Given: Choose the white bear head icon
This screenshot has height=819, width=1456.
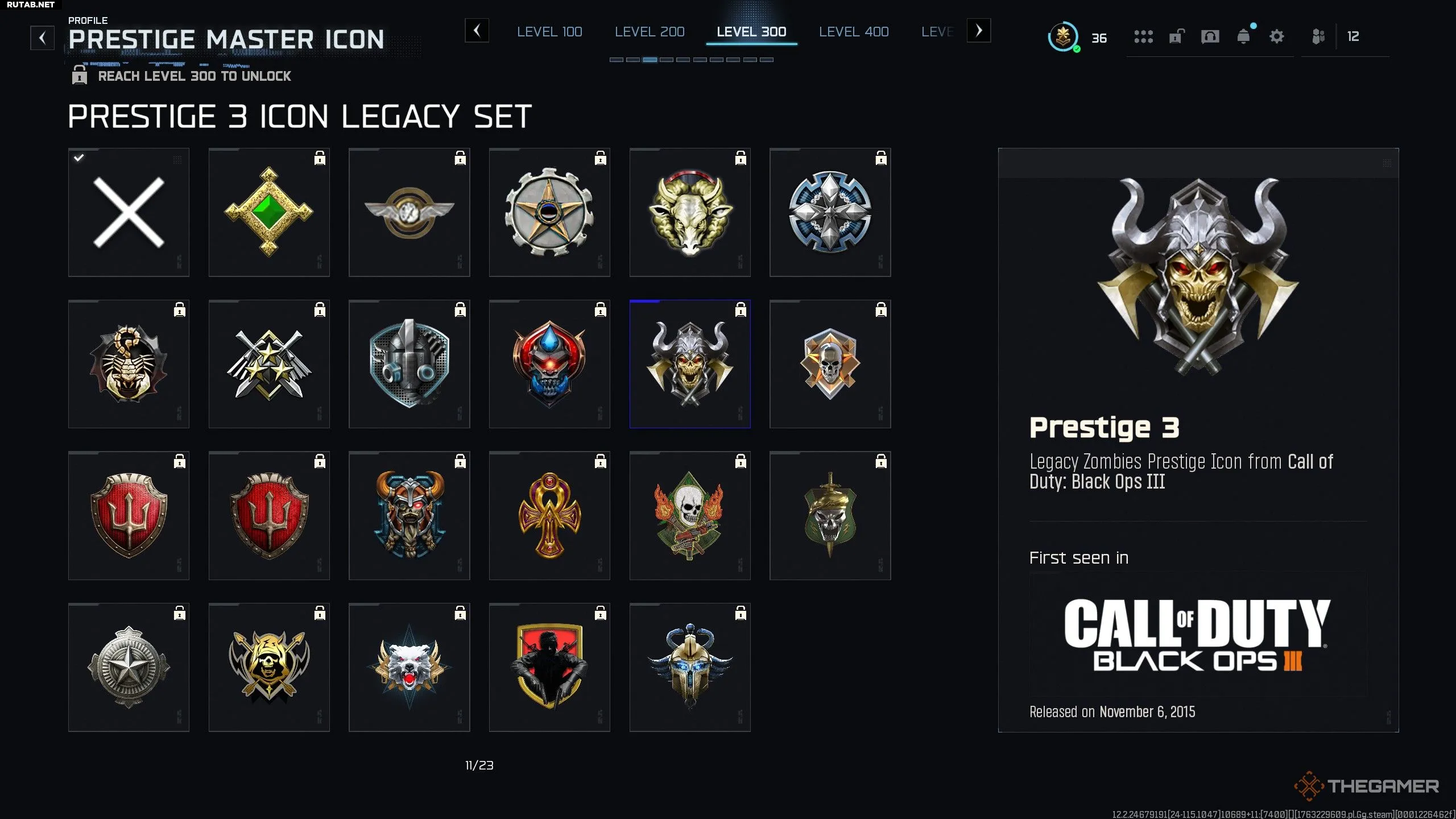Looking at the screenshot, I should tap(409, 667).
